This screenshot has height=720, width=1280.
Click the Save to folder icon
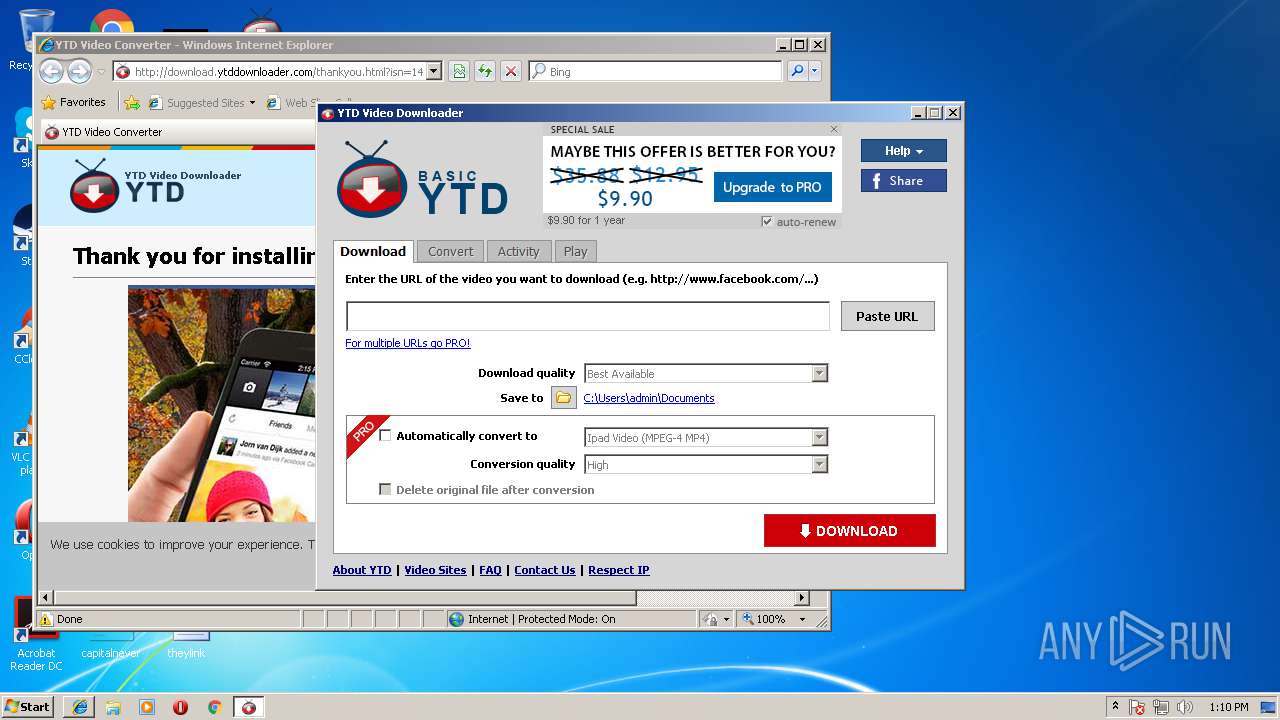click(564, 398)
